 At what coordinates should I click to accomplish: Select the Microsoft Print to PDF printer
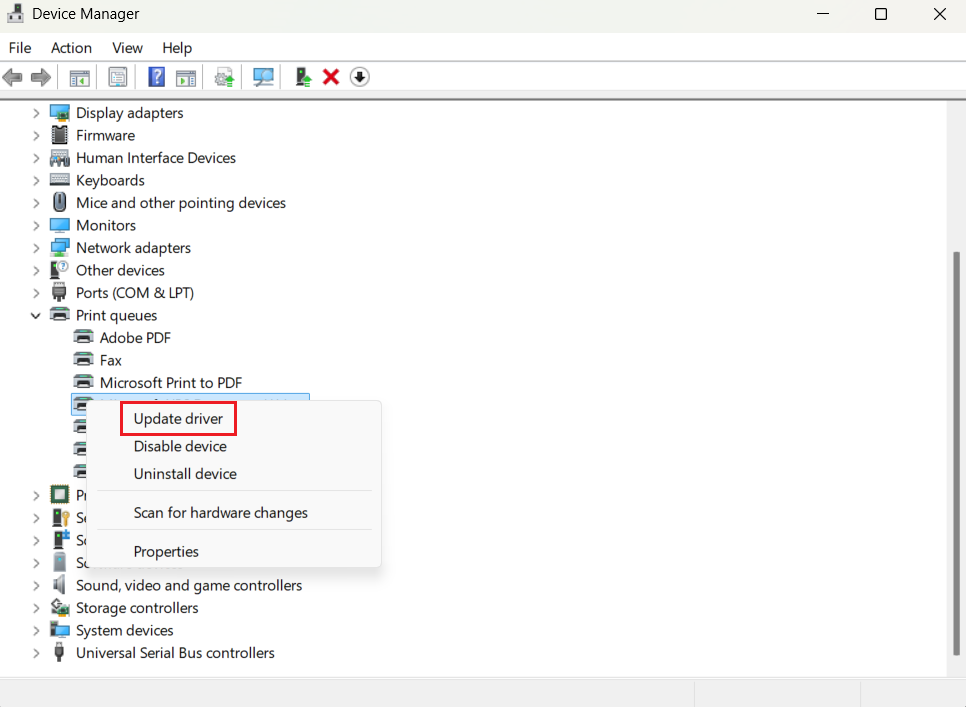coord(170,383)
